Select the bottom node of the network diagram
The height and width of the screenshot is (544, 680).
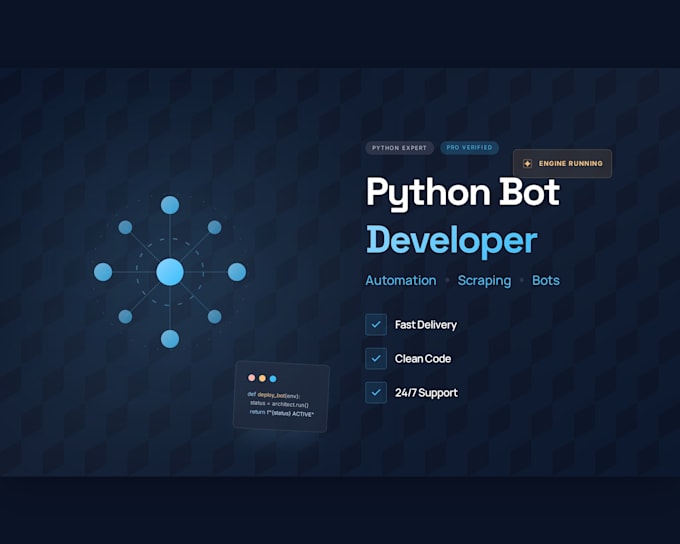(170, 339)
